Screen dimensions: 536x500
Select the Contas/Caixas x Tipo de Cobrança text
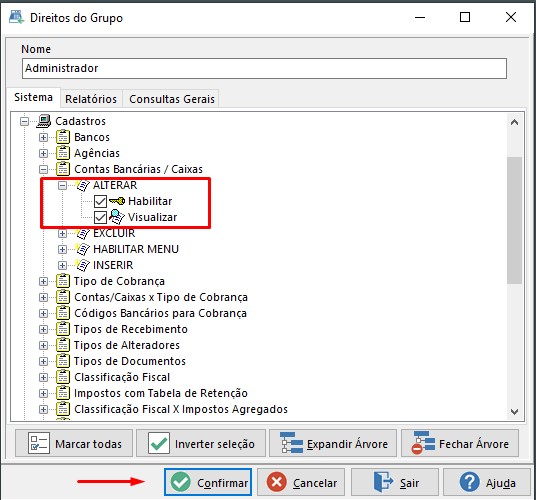[x=161, y=297]
